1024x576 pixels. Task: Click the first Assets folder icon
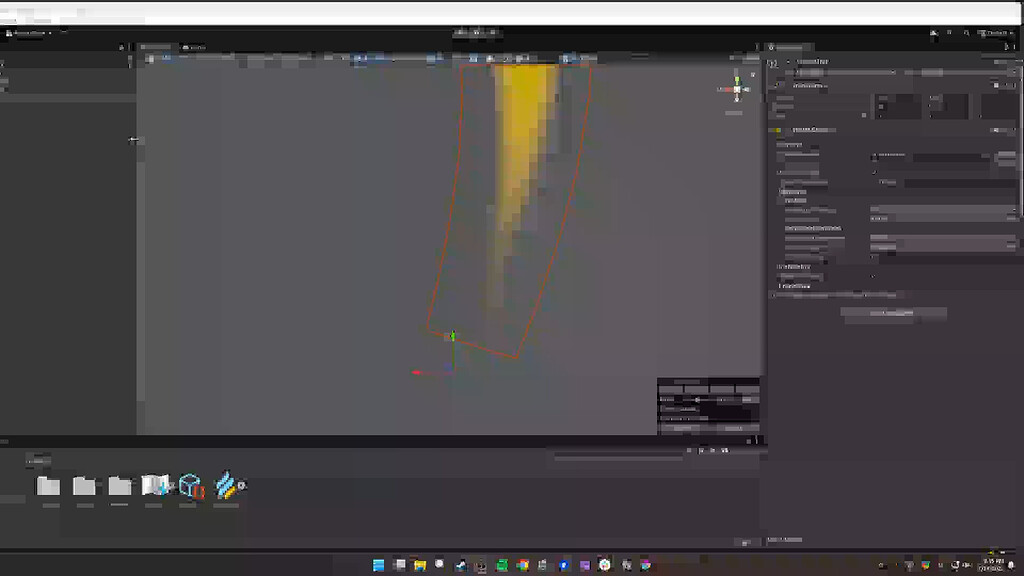tap(48, 487)
